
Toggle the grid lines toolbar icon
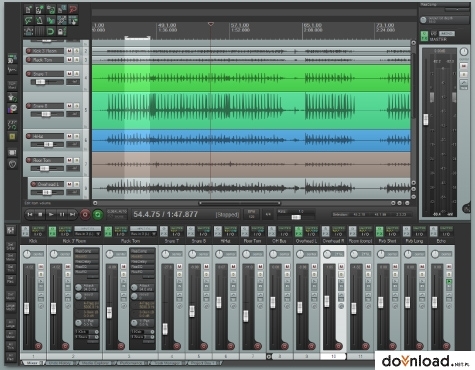pos(40,32)
